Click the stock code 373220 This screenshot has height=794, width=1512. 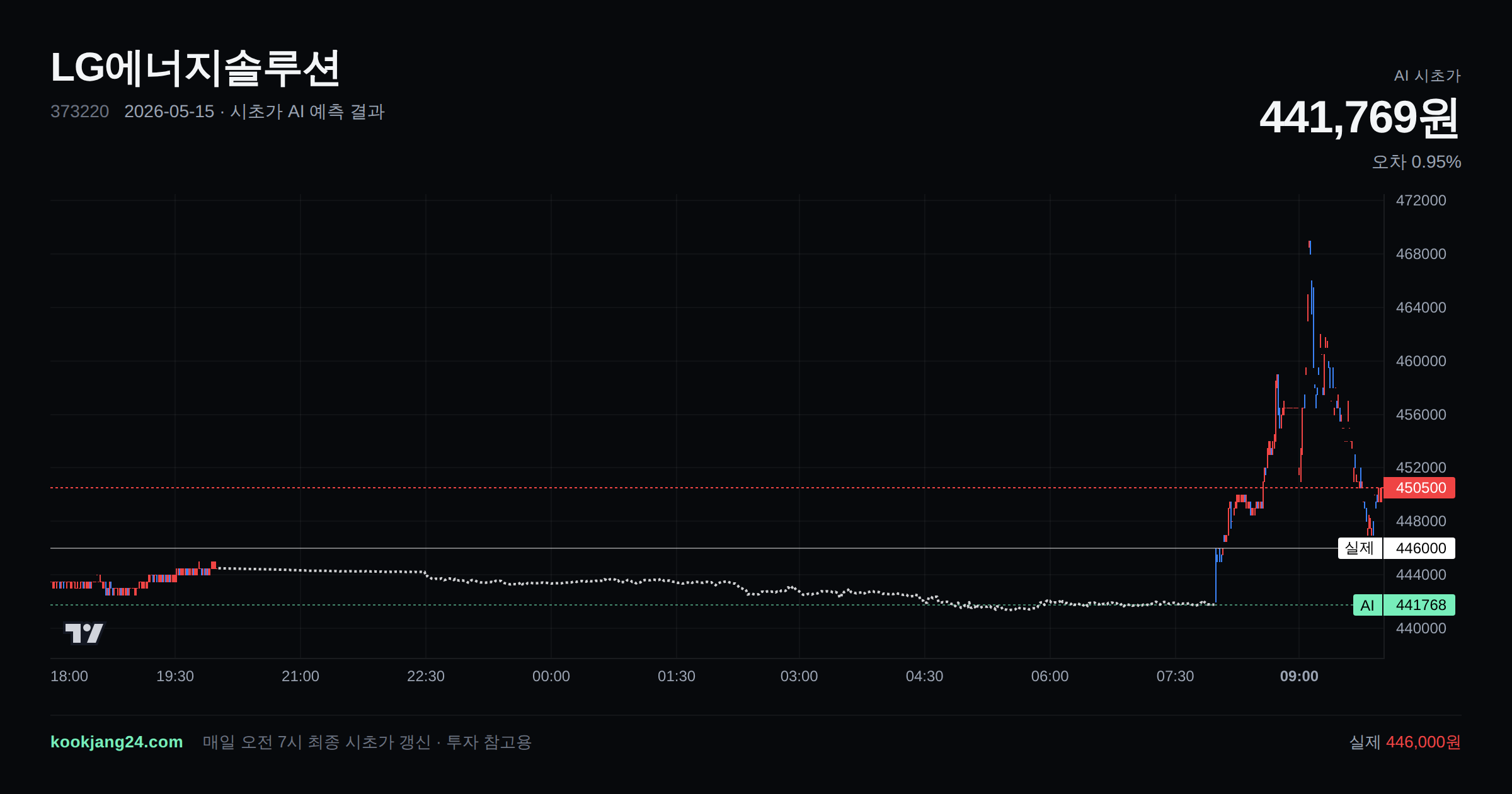pyautogui.click(x=79, y=112)
